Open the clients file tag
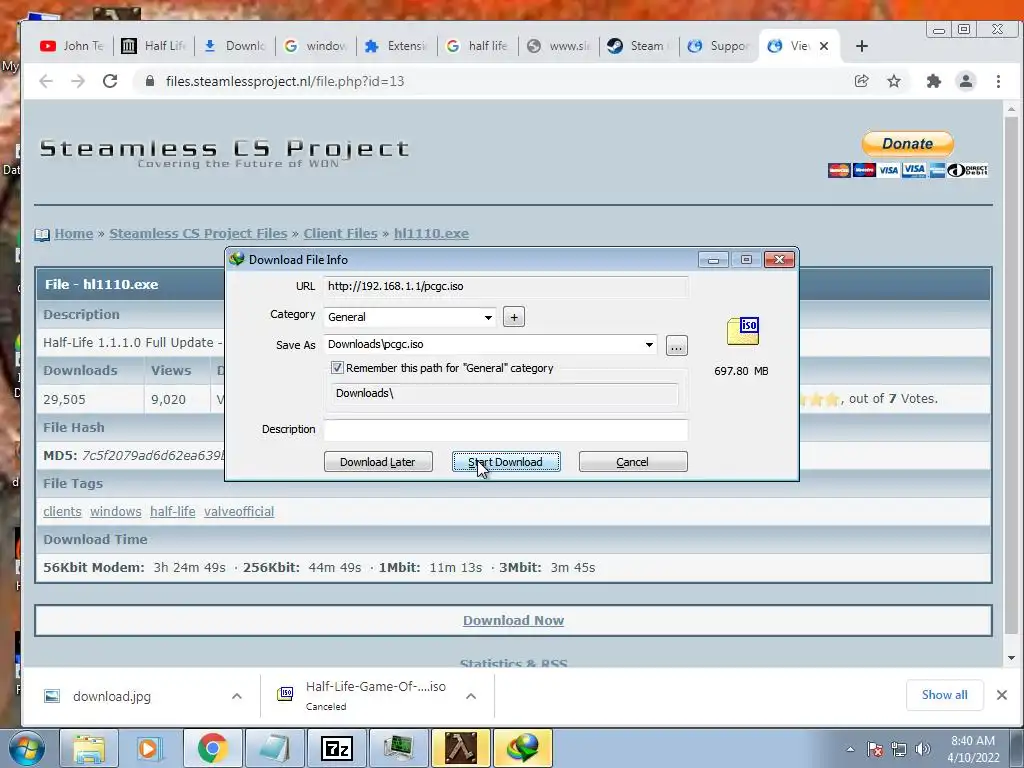Viewport: 1024px width, 768px height. (62, 511)
